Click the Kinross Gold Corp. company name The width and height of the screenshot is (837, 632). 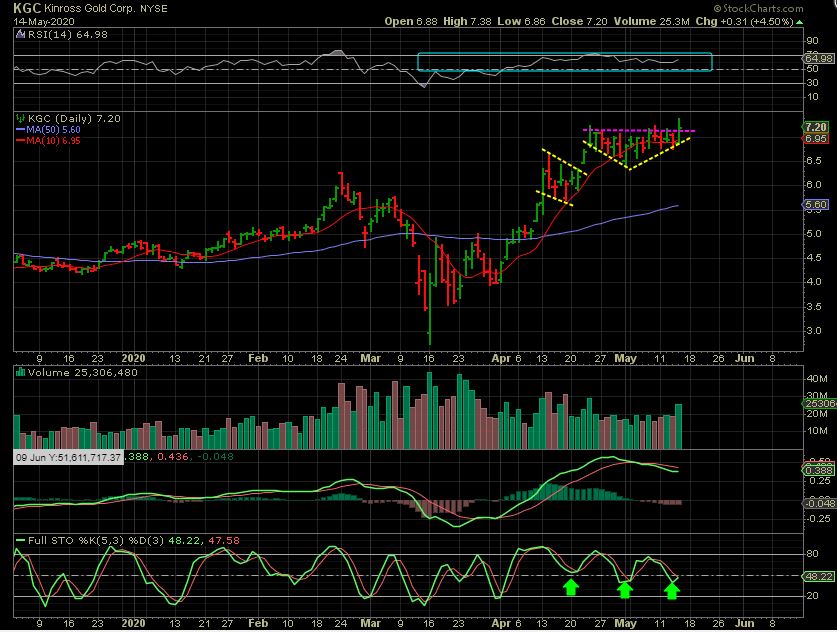[x=90, y=9]
